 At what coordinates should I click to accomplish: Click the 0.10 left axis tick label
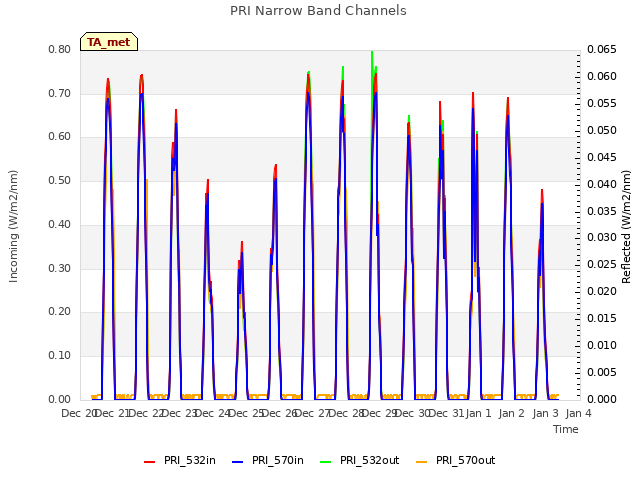60,356
